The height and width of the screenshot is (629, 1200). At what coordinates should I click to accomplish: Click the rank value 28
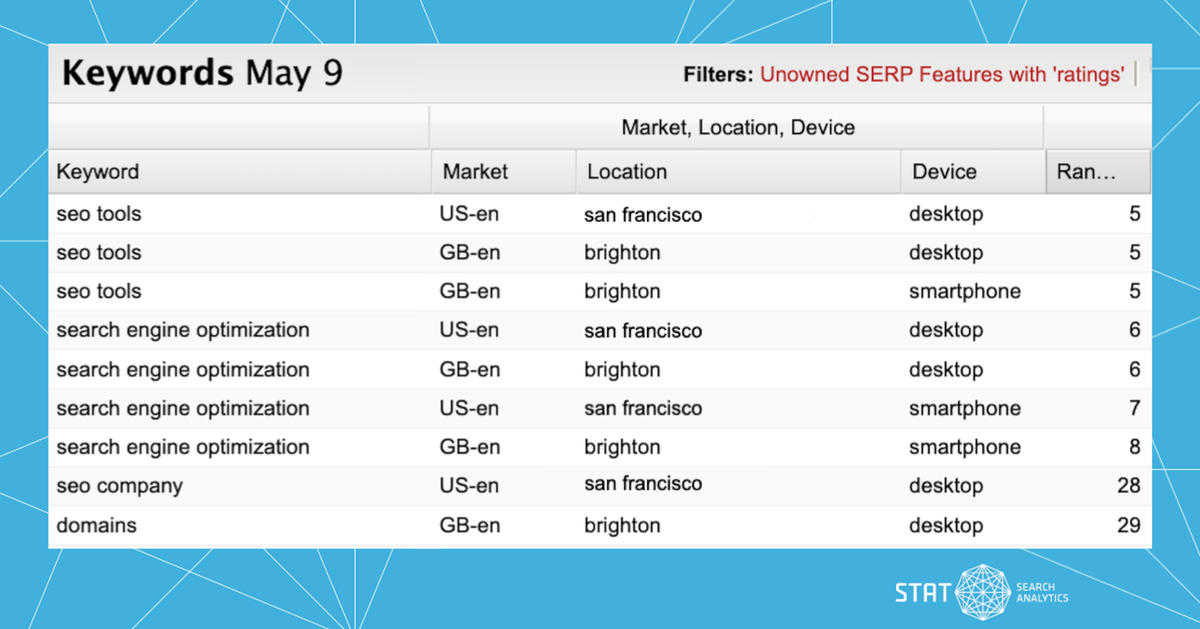[1128, 486]
